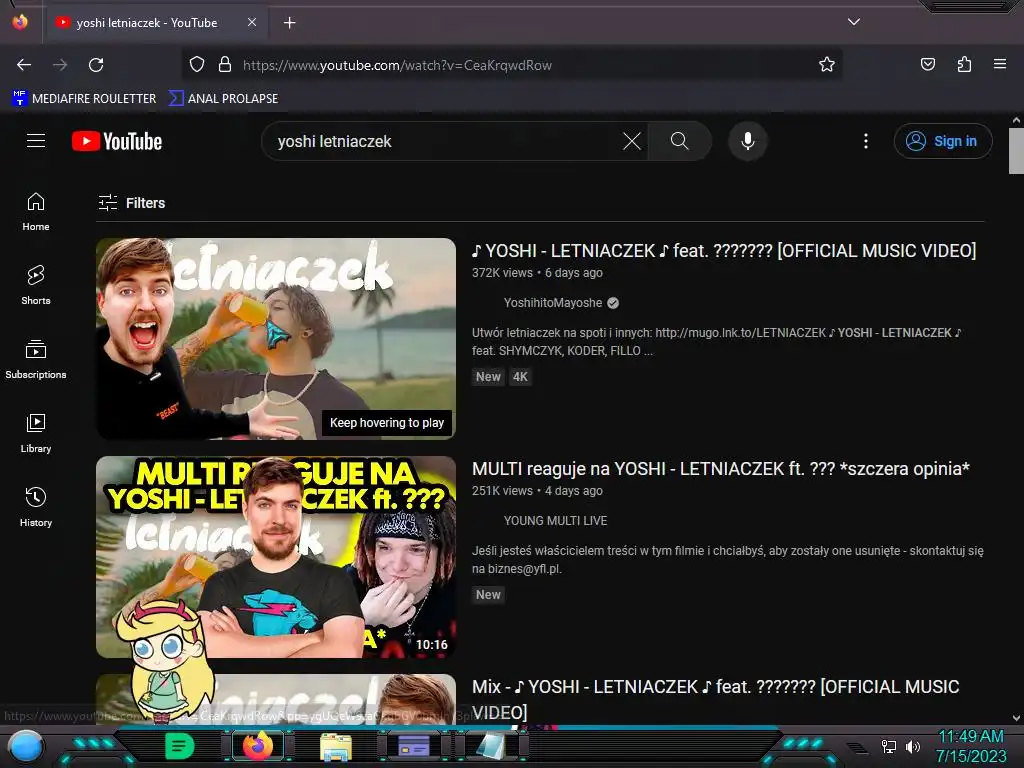Open MEDIAFIRE ROULETTER bookmark

coord(85,99)
